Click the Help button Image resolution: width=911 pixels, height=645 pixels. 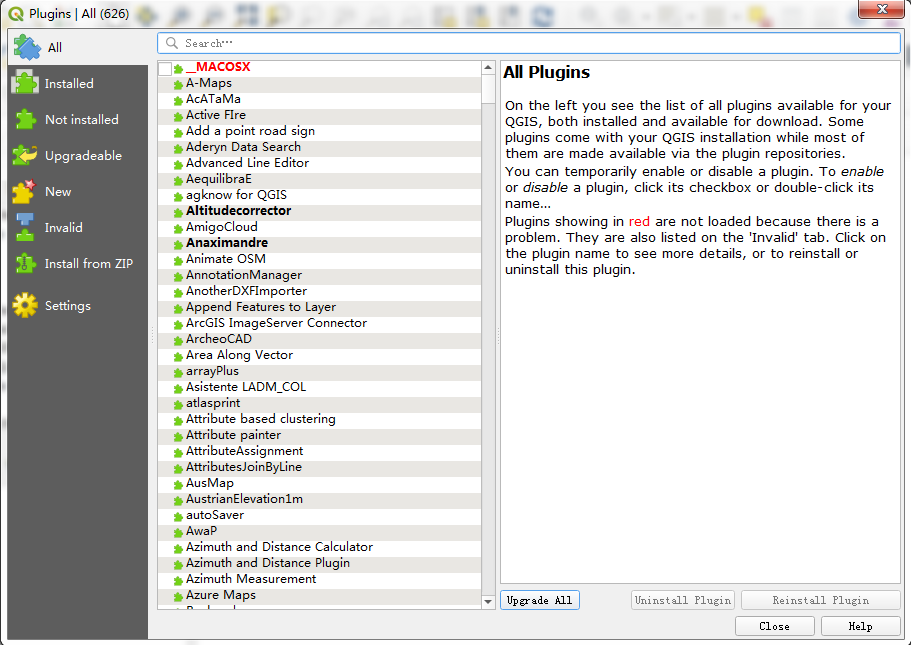coord(860,626)
